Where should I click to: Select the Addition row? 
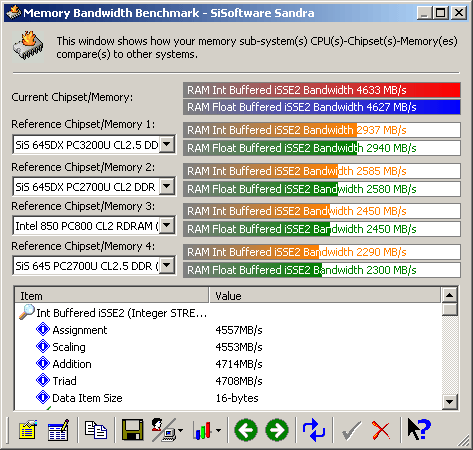tap(228, 364)
